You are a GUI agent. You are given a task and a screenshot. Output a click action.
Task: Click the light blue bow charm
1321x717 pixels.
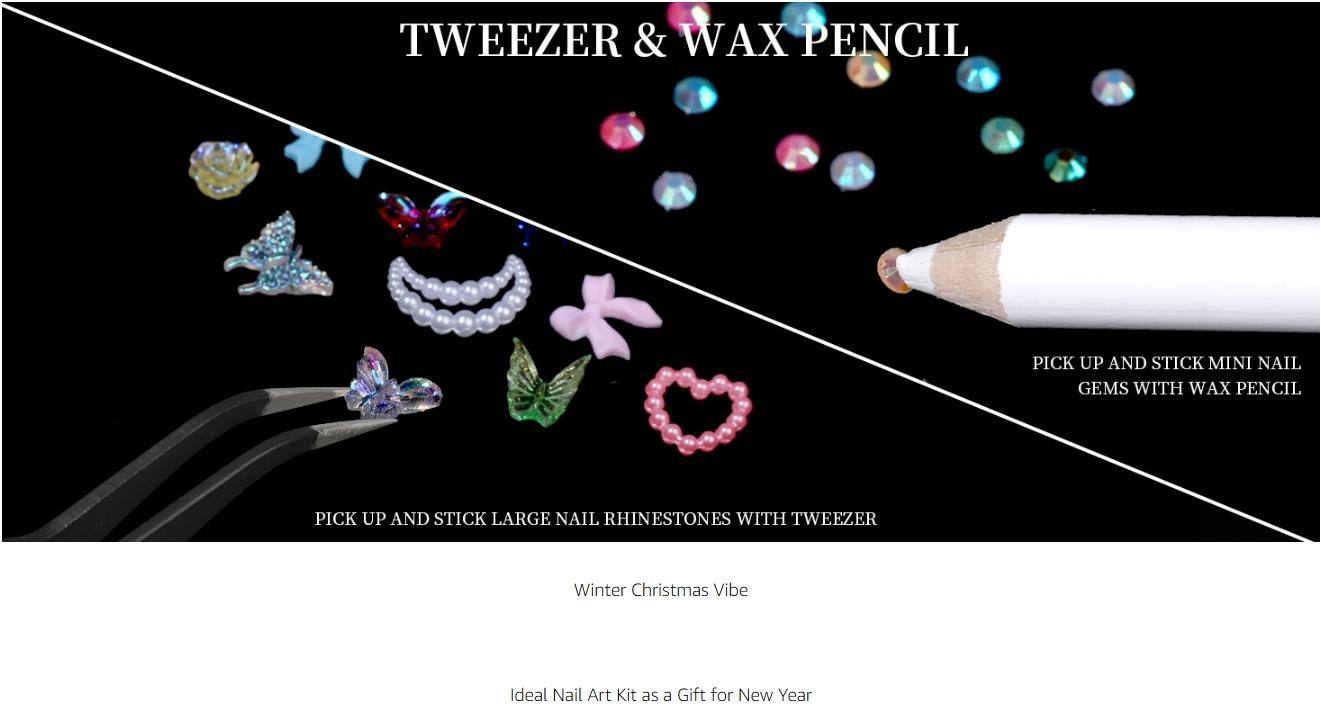pyautogui.click(x=327, y=152)
